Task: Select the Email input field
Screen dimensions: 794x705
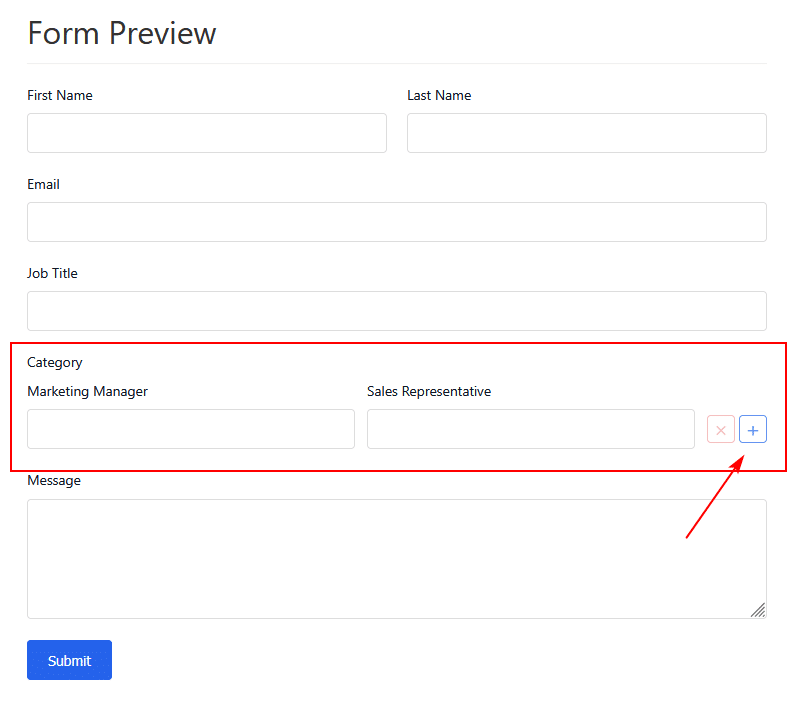Action: 396,222
